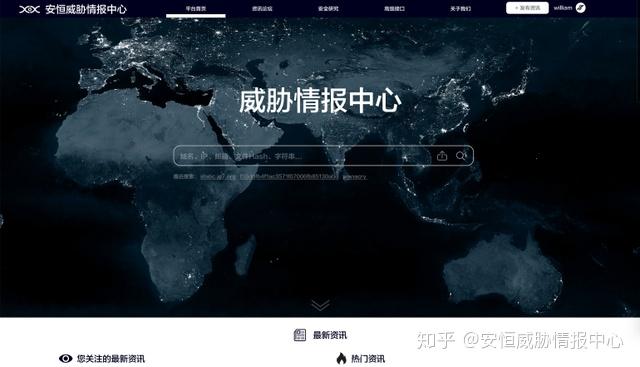
Task: Switch to the 安全研究 navigation tab
Action: tap(328, 8)
